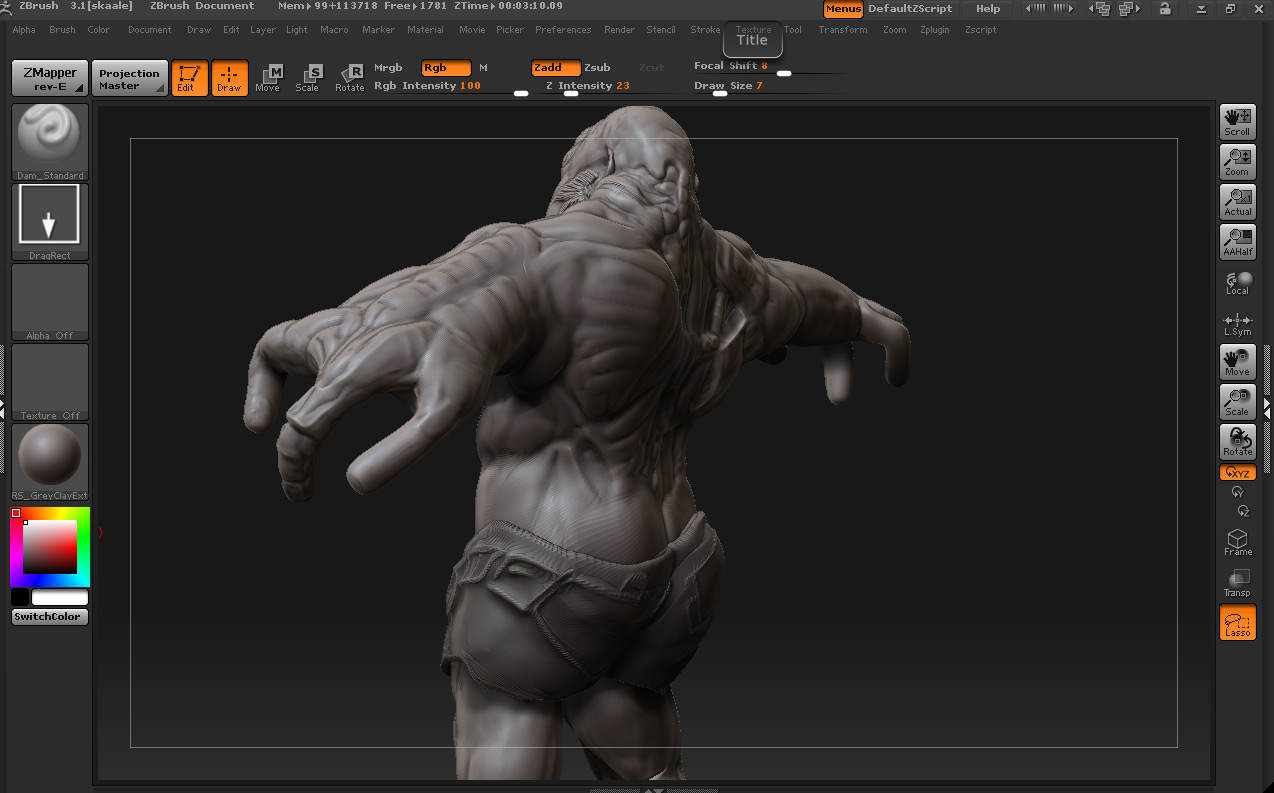Open the Alpha Off selector
1274x793 pixels.
(50, 302)
